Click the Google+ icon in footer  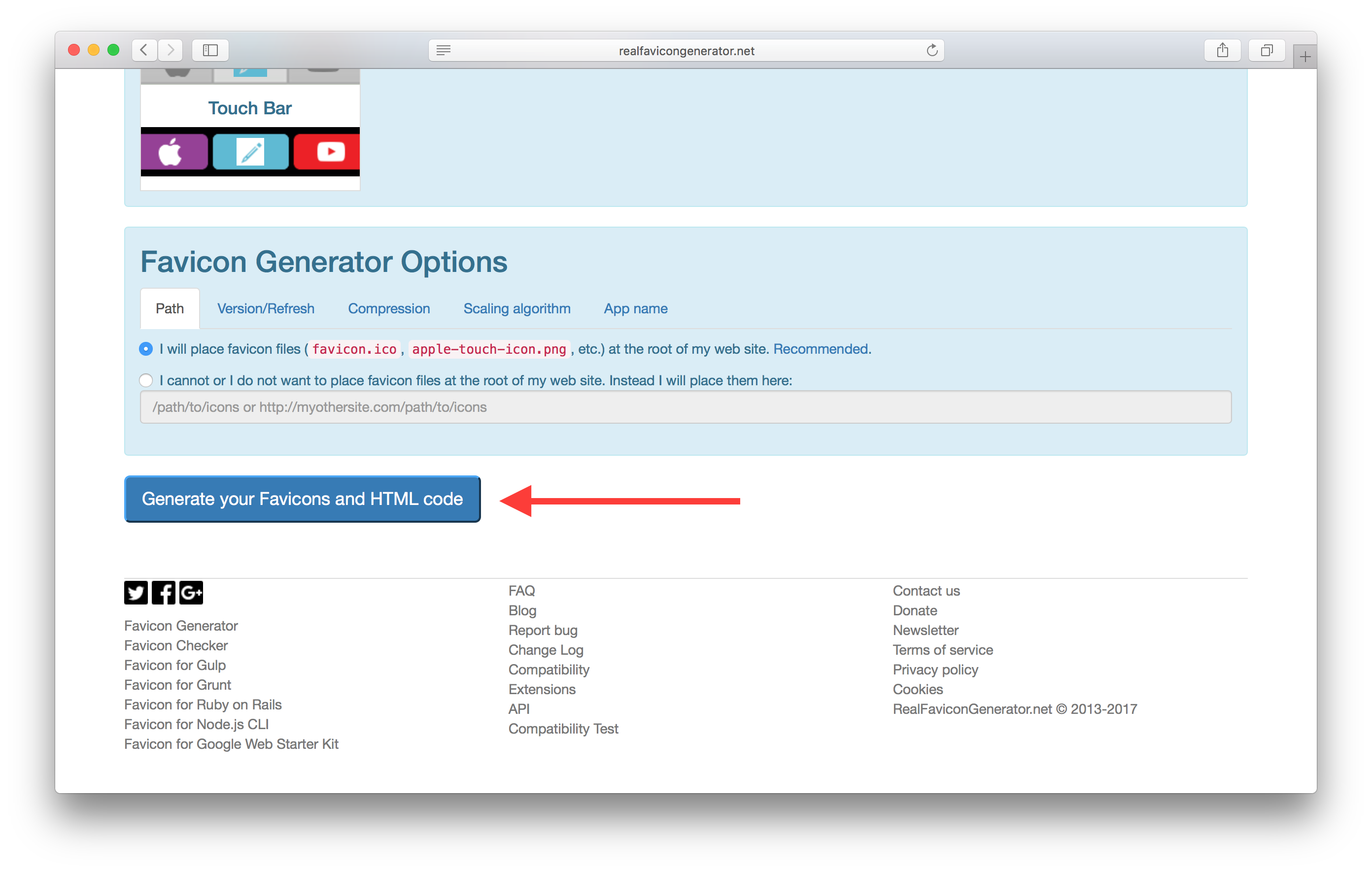191,591
